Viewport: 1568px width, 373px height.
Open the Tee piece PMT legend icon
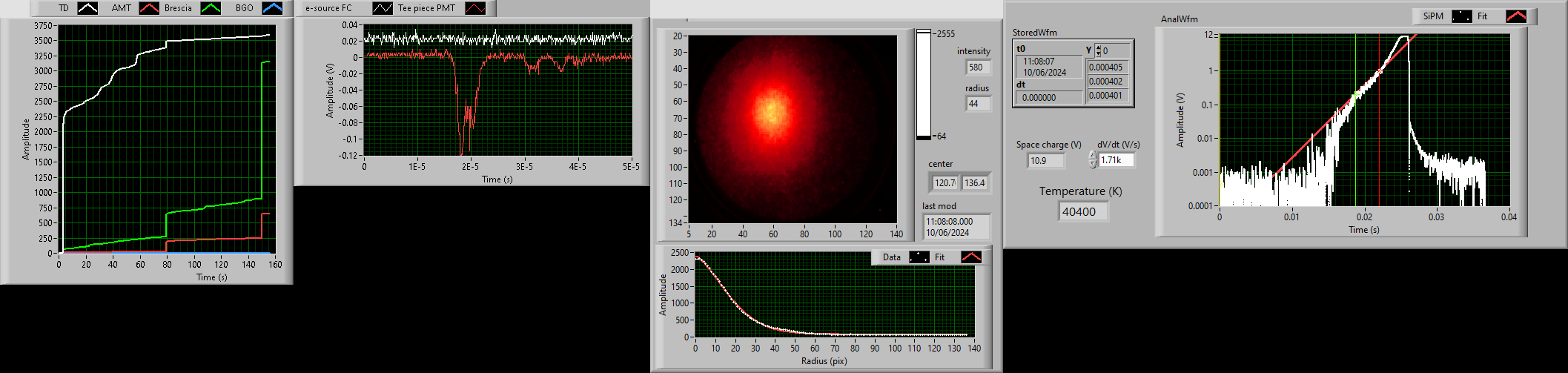coord(475,8)
